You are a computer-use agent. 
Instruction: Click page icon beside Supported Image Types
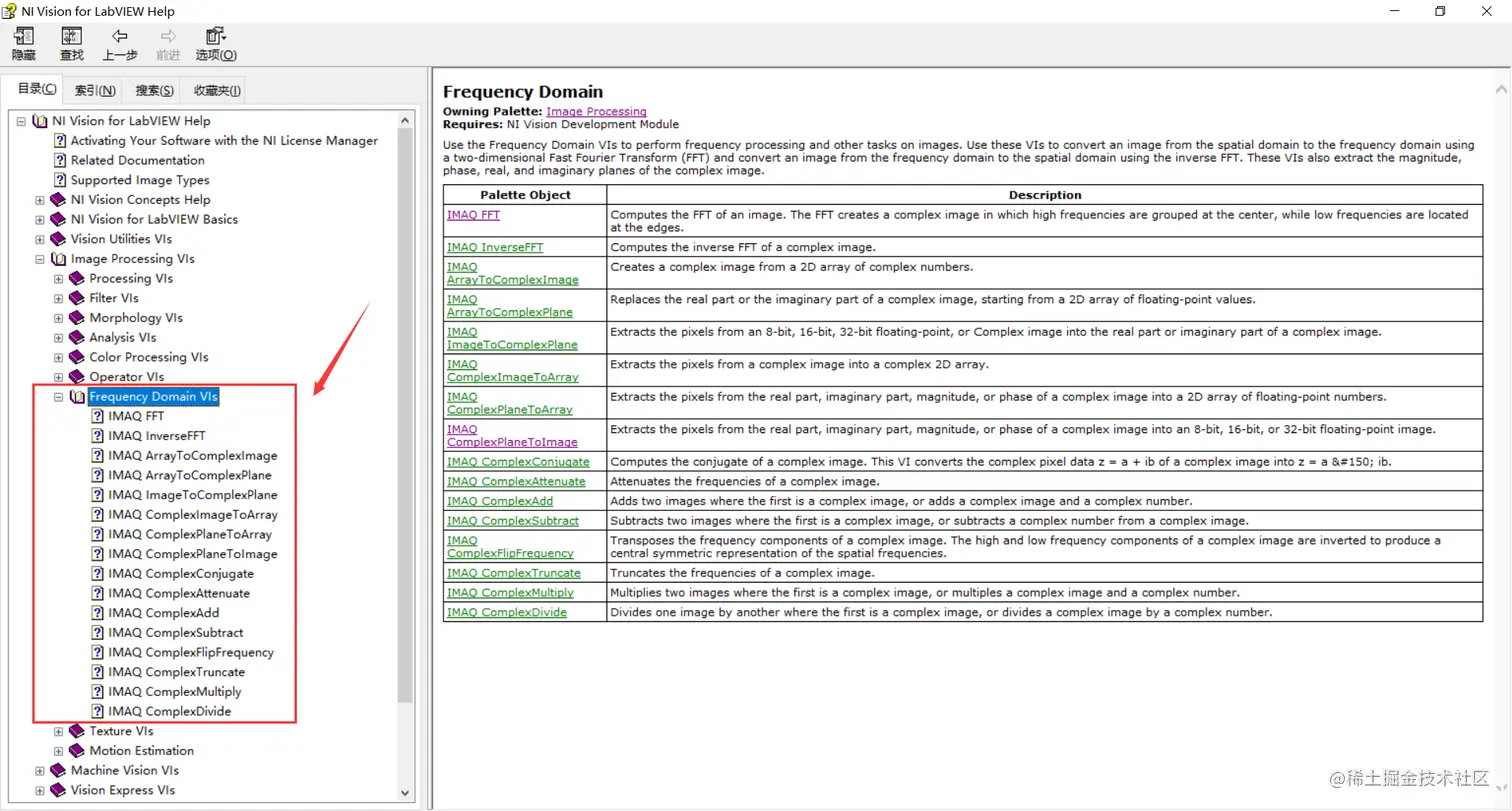60,180
